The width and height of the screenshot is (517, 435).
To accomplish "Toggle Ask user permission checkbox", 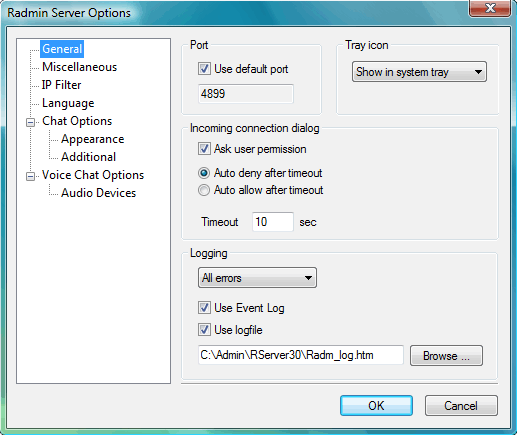I will (204, 149).
